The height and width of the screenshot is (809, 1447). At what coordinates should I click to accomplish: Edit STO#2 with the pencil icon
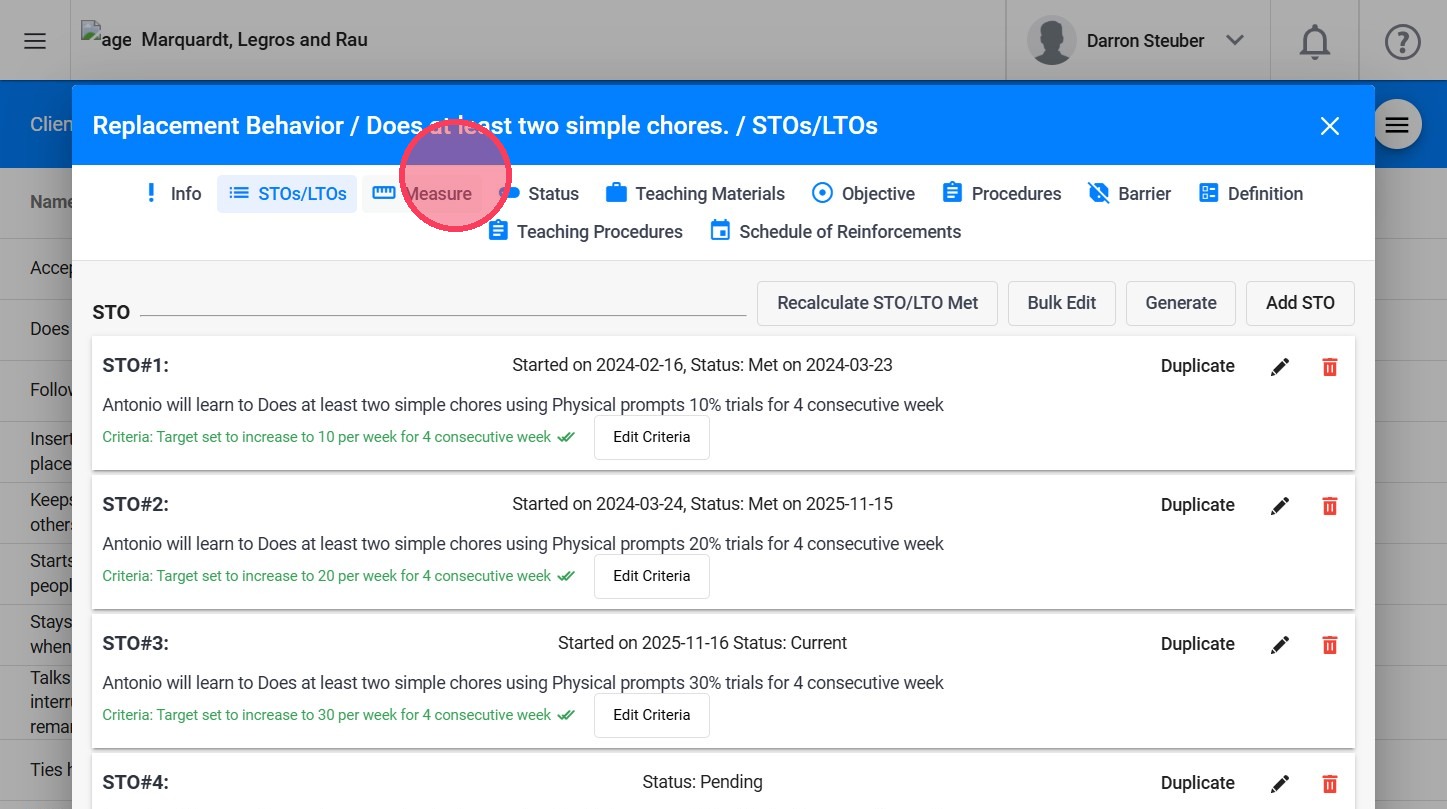1280,506
